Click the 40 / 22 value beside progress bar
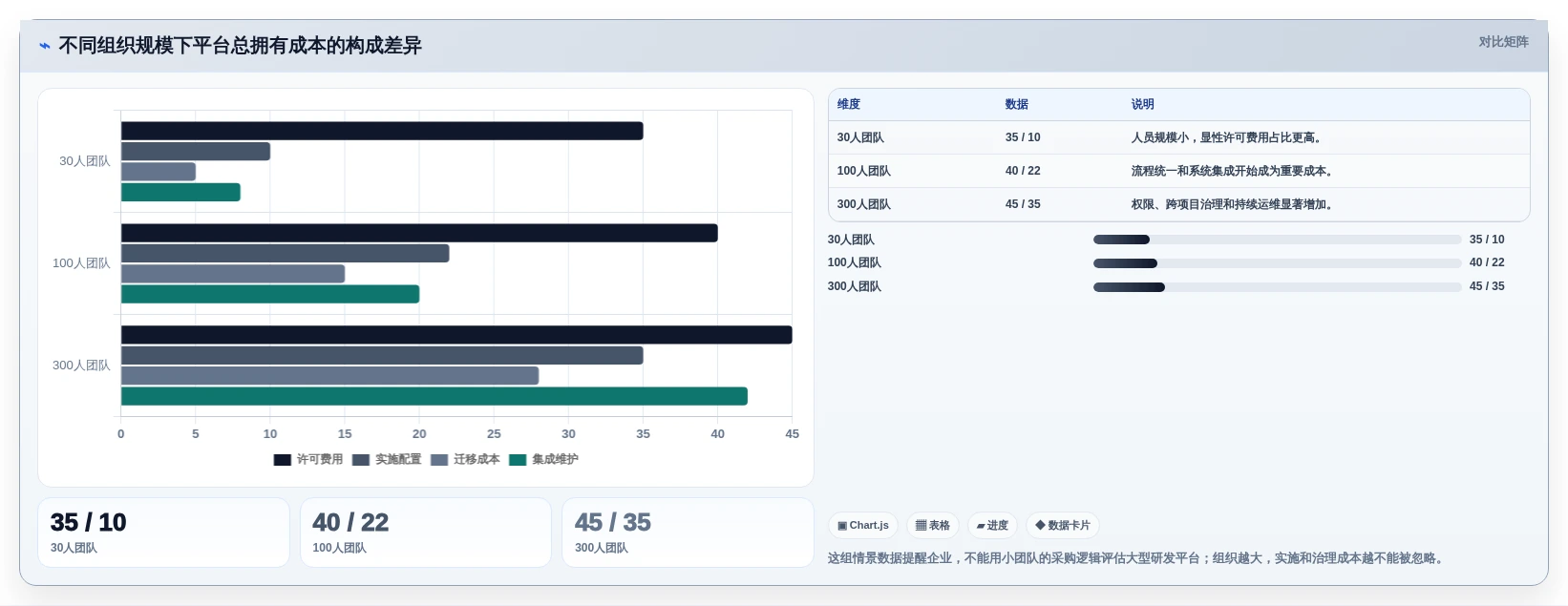The width and height of the screenshot is (1568, 606). point(1487,262)
